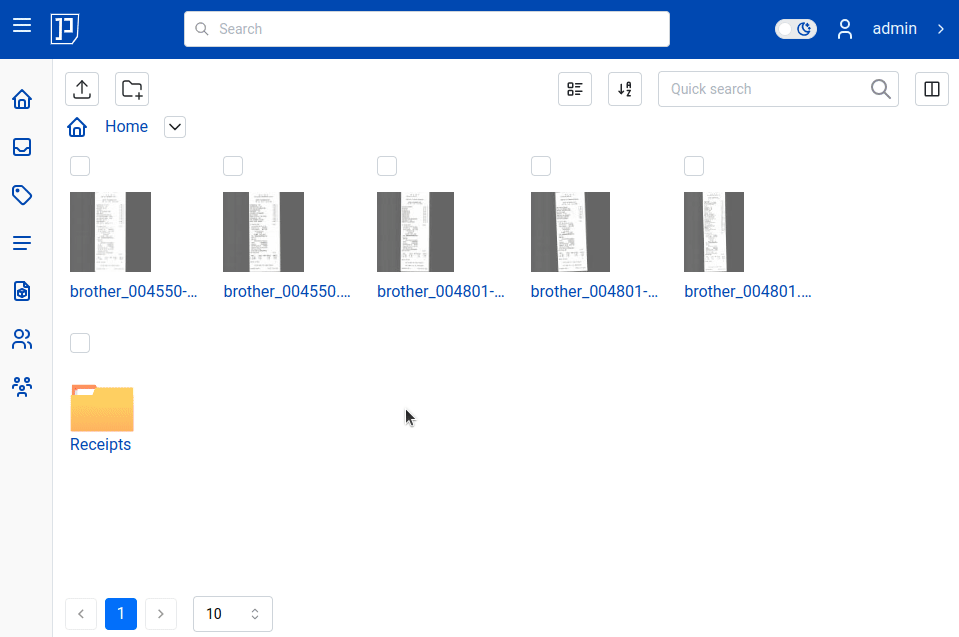Check the first brother_004550 document checkbox

tap(80, 166)
